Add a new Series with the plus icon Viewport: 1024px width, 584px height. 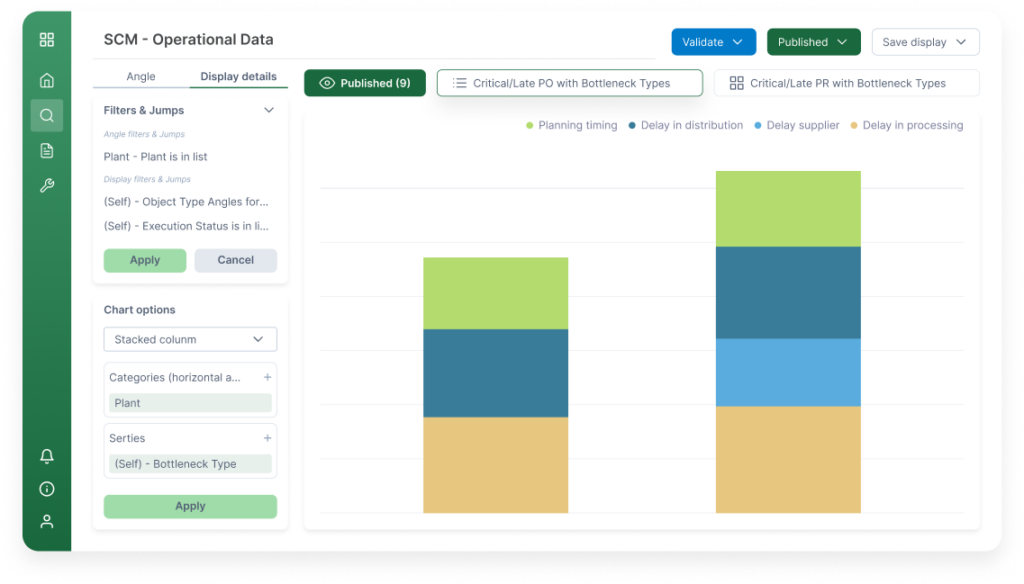click(268, 437)
